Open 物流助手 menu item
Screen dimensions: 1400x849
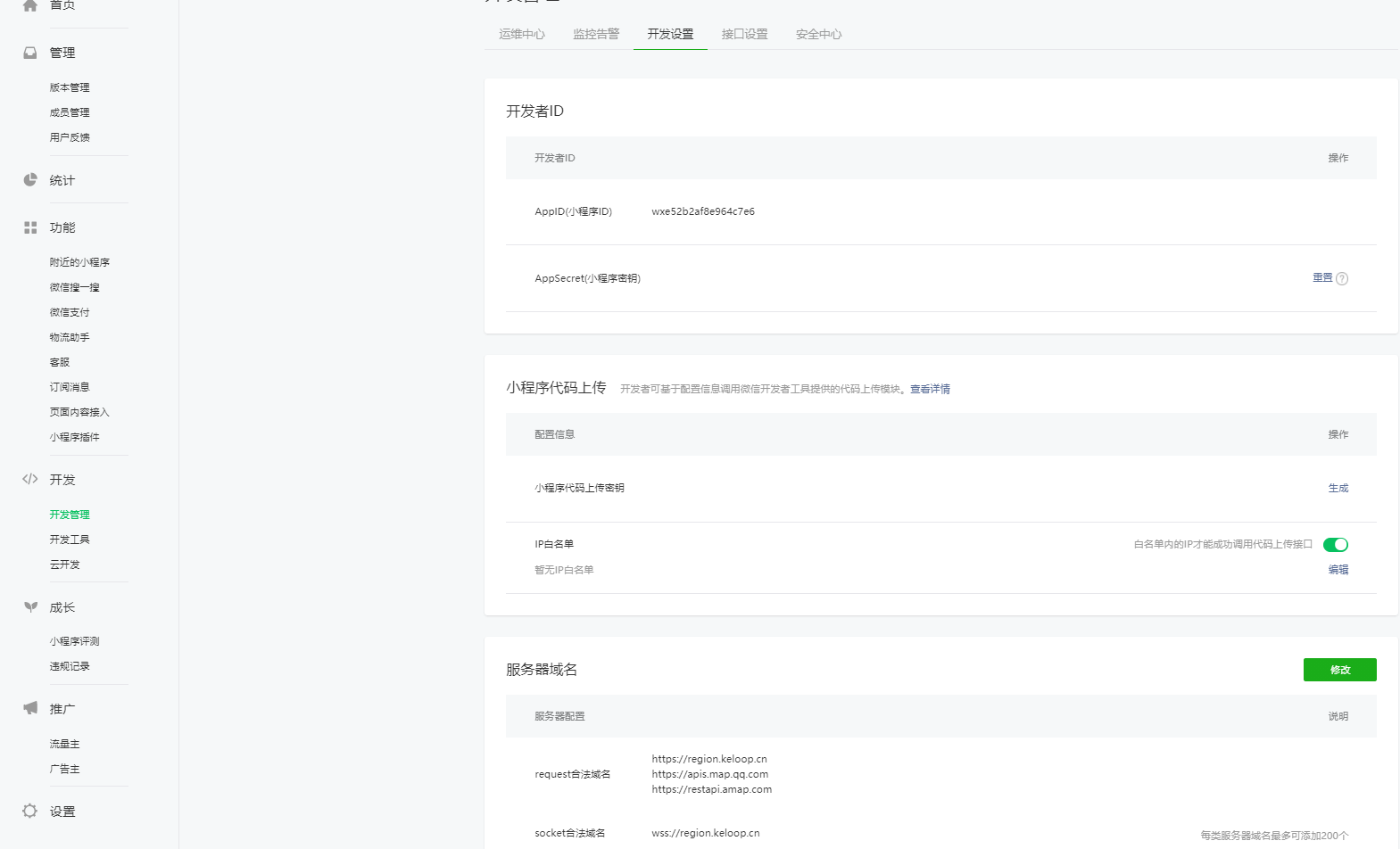pyautogui.click(x=70, y=337)
